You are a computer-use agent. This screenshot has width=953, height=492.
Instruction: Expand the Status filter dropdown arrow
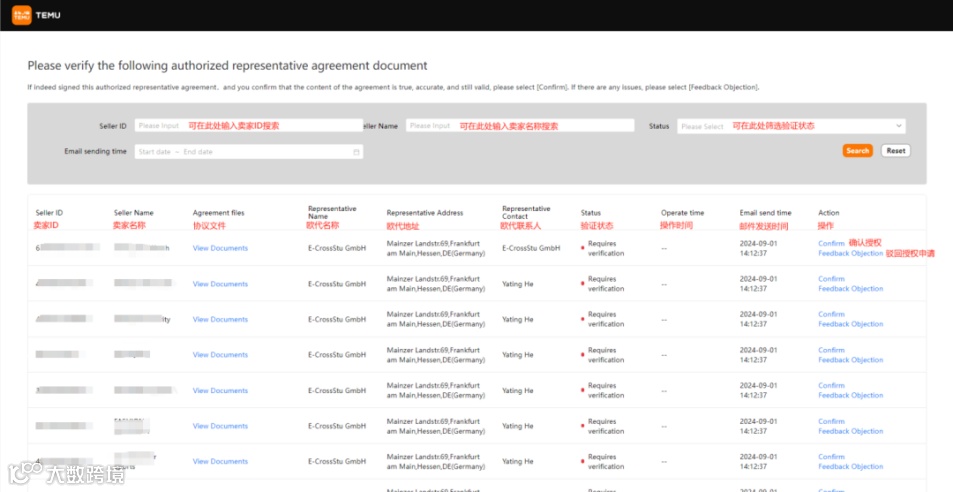898,126
